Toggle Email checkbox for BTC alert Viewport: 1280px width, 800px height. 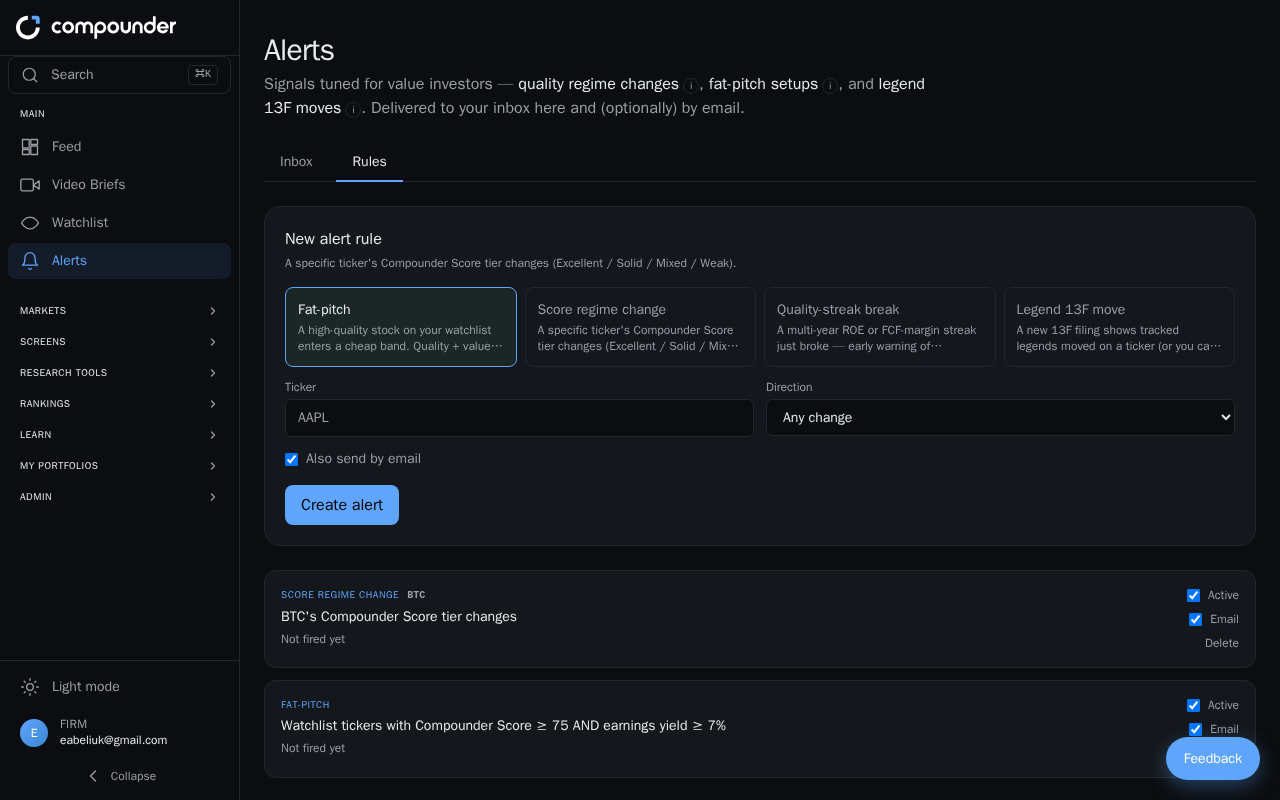pos(1195,619)
